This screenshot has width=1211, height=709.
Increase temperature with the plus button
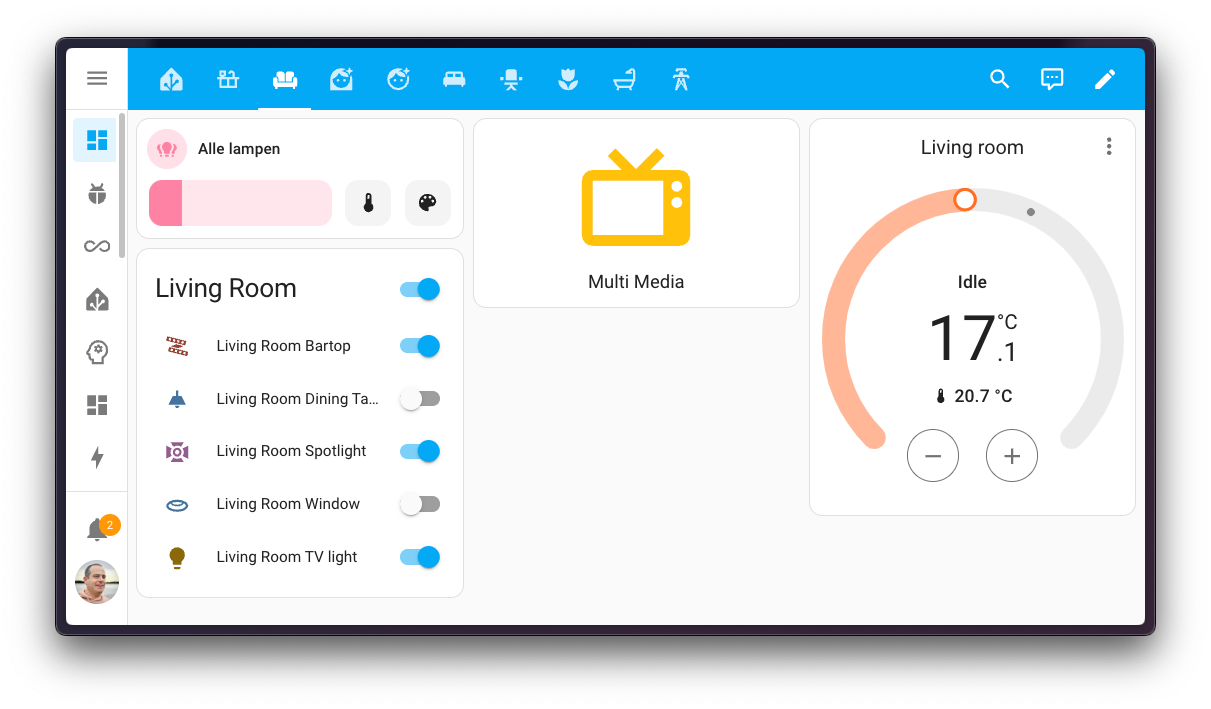click(1012, 455)
